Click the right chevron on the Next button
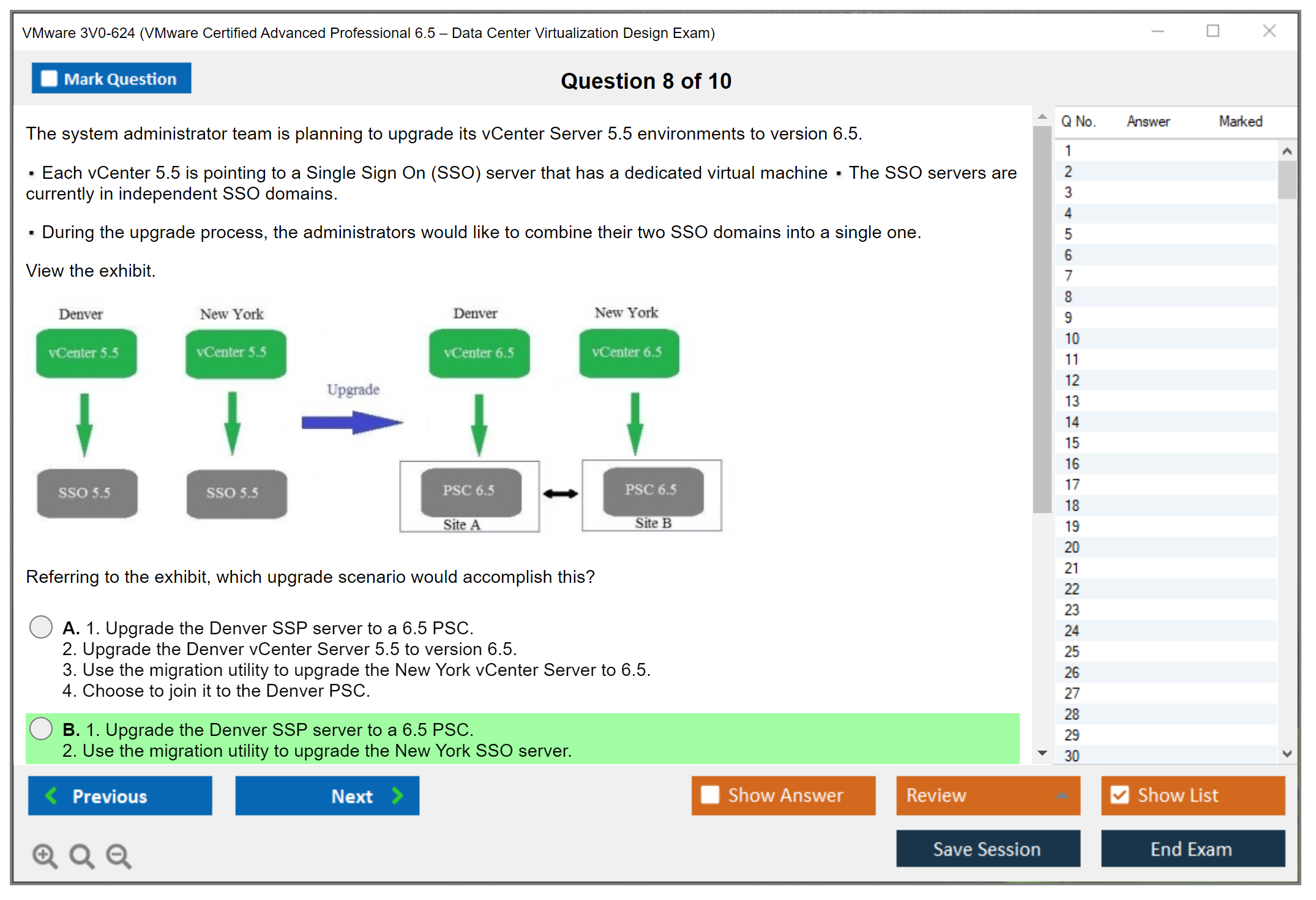The width and height of the screenshot is (1316, 900). (397, 795)
